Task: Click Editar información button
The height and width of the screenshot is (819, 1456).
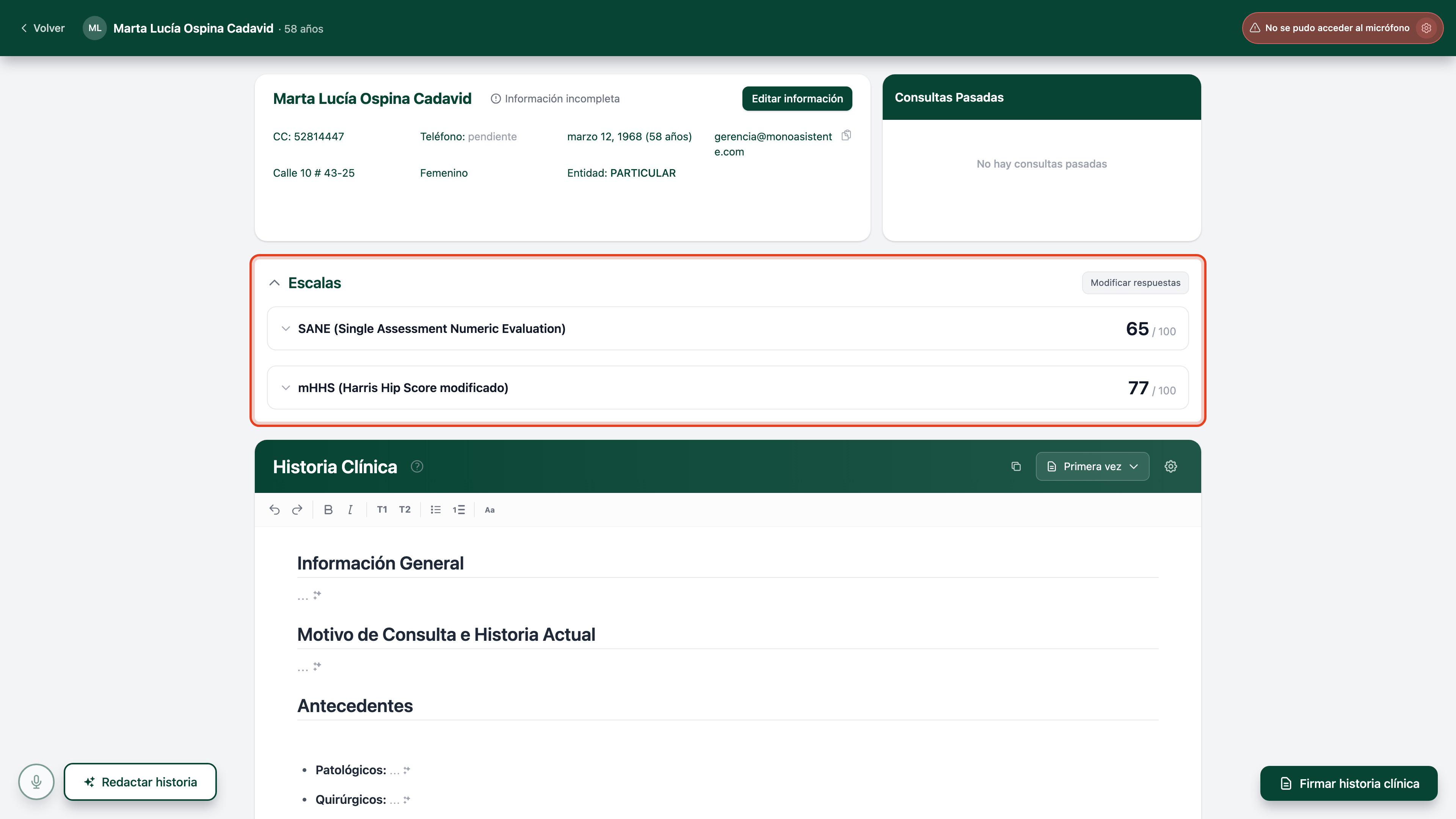Action: [797, 98]
